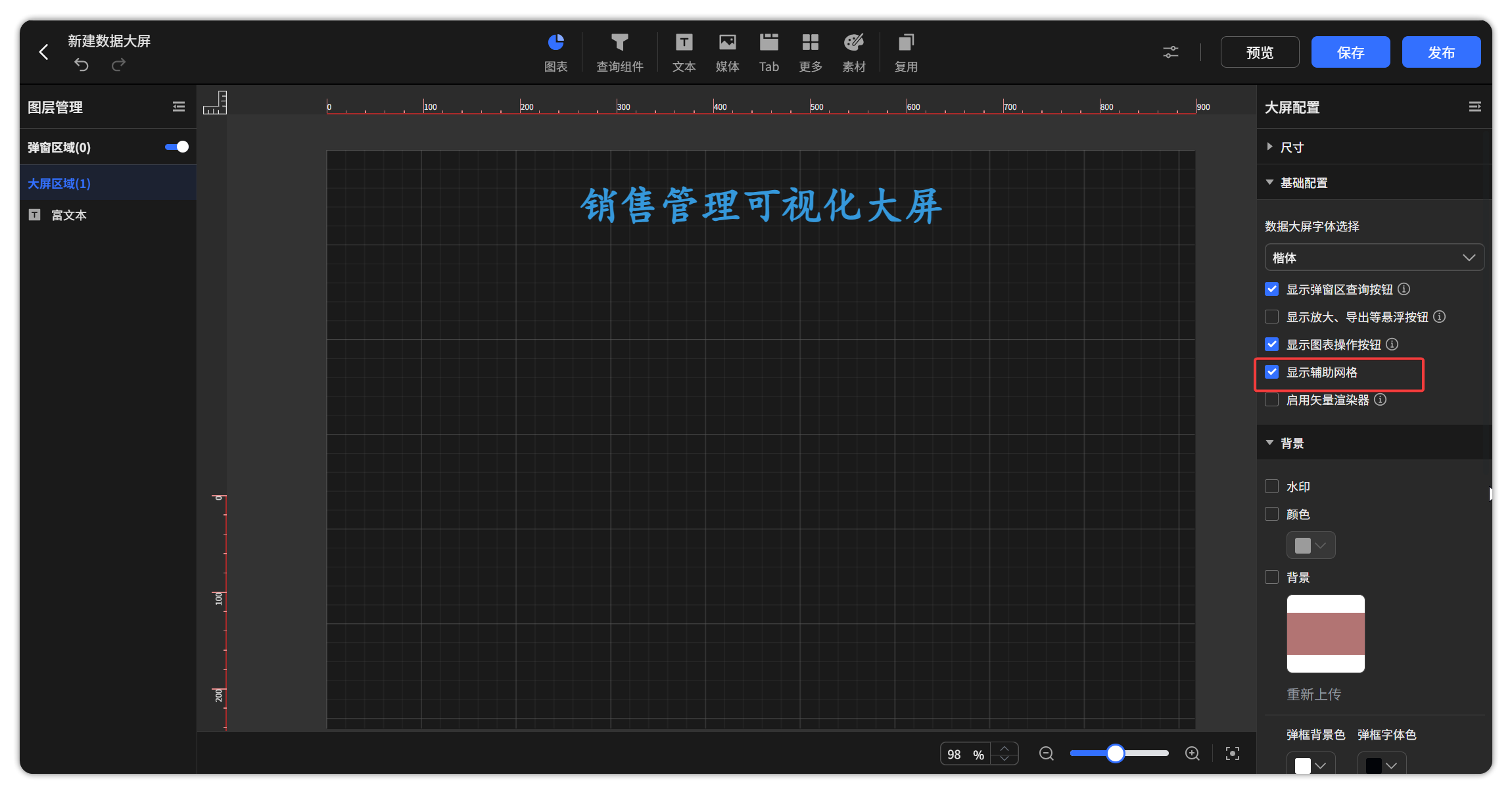Collapse the 大屏配置 panel menu icon

click(x=1475, y=107)
